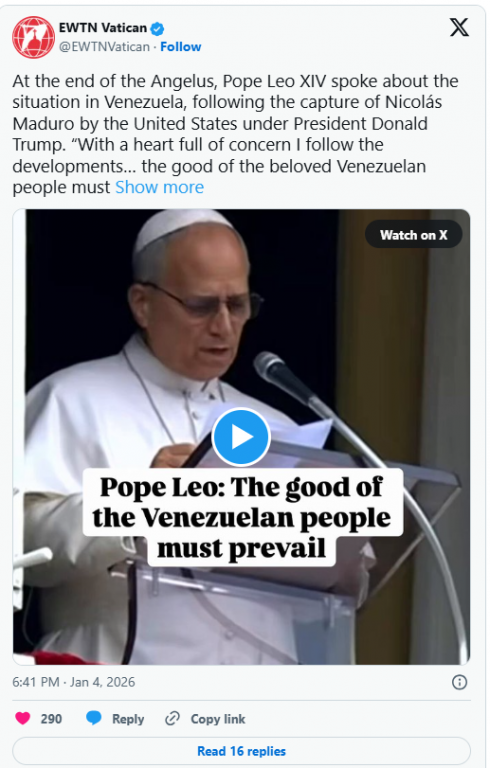Play the Pope Leo video

(241, 436)
